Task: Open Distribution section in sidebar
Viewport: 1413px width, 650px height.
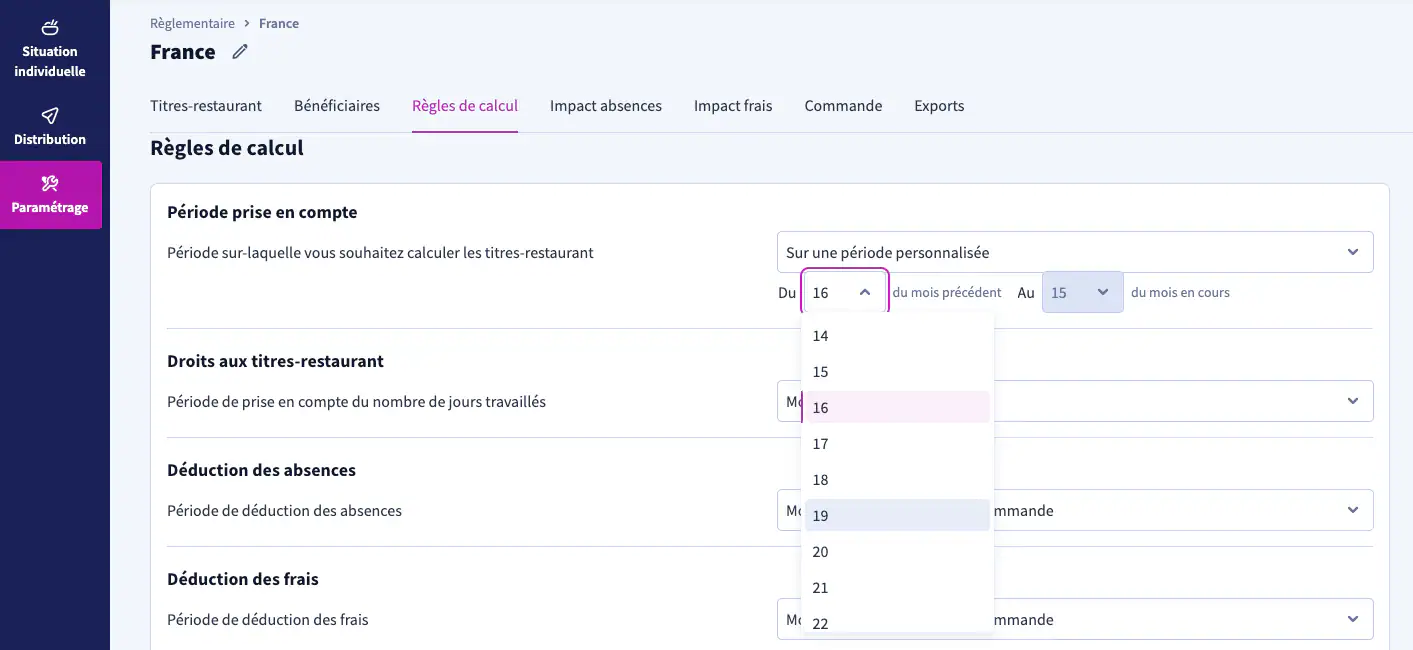Action: point(50,127)
